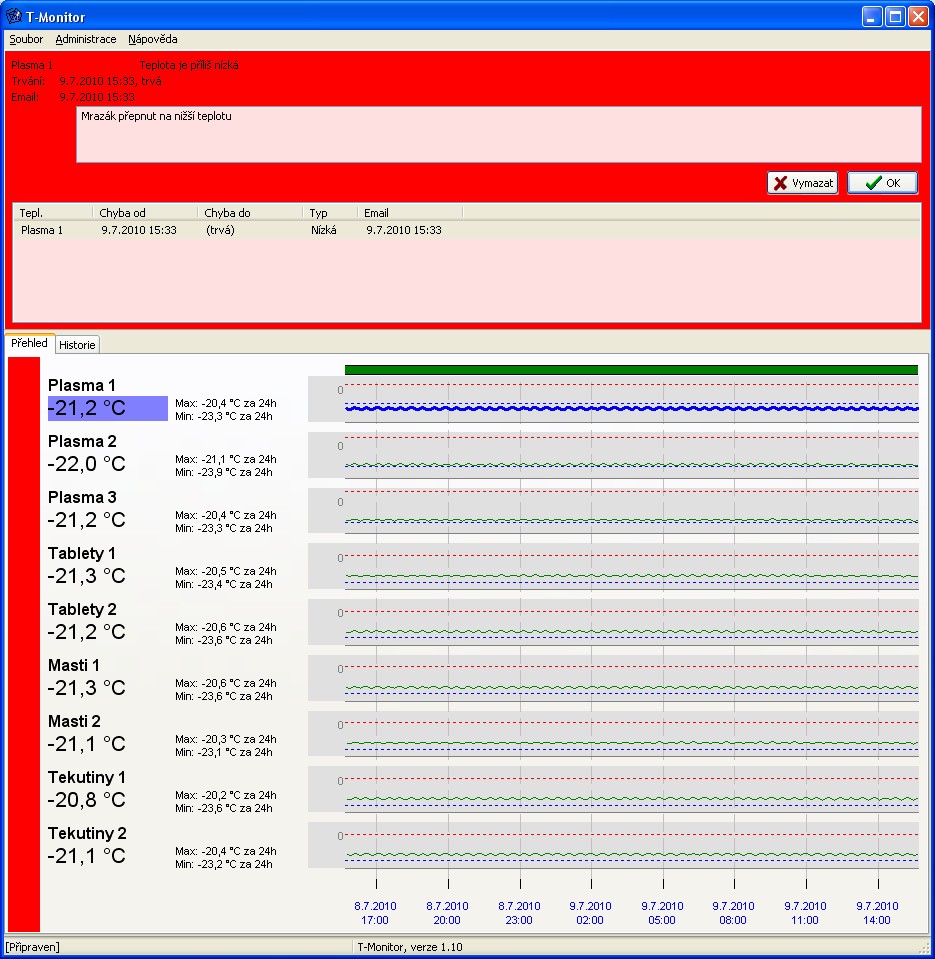Click the 8.7.2010 17:00 time axis label

click(375, 913)
